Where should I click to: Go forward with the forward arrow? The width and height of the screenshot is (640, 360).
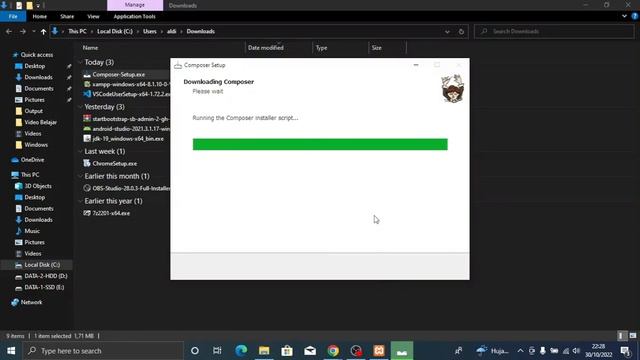click(x=23, y=31)
